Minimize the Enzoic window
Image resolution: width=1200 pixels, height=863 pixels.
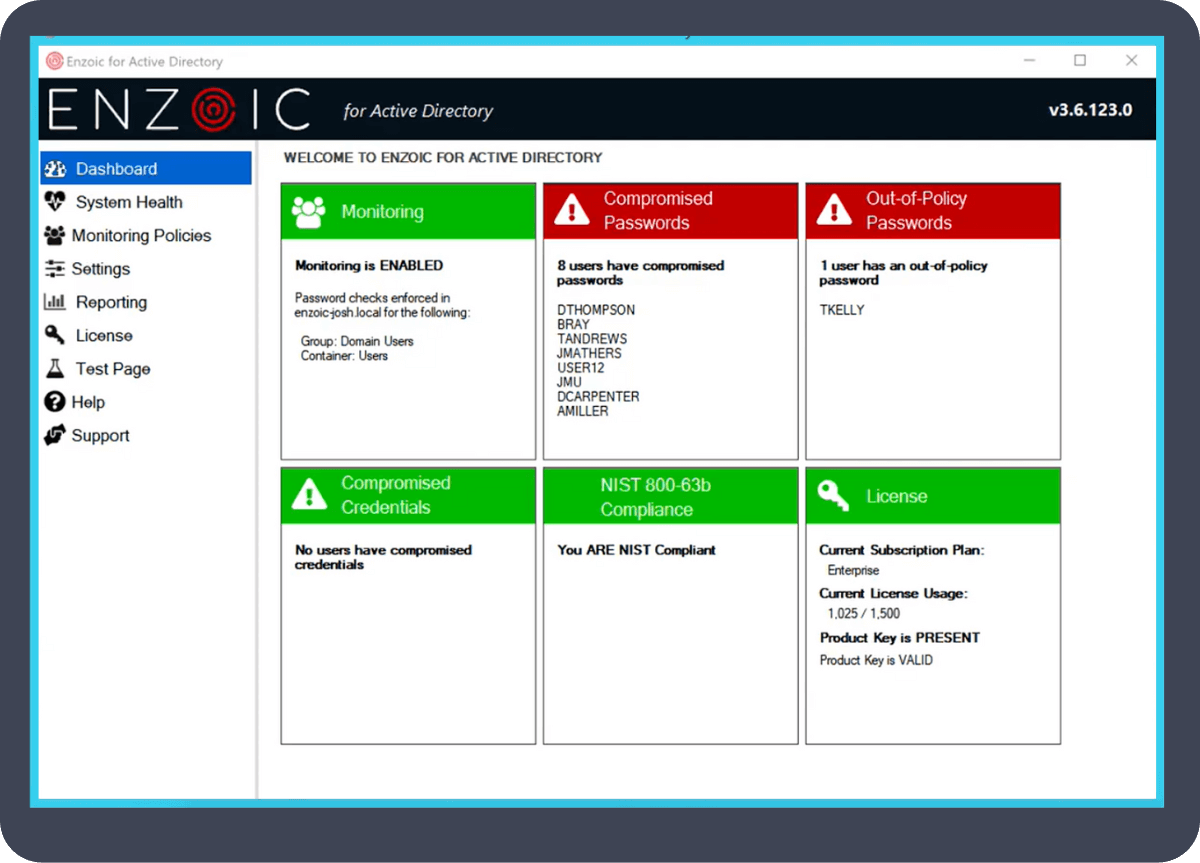(x=1030, y=61)
